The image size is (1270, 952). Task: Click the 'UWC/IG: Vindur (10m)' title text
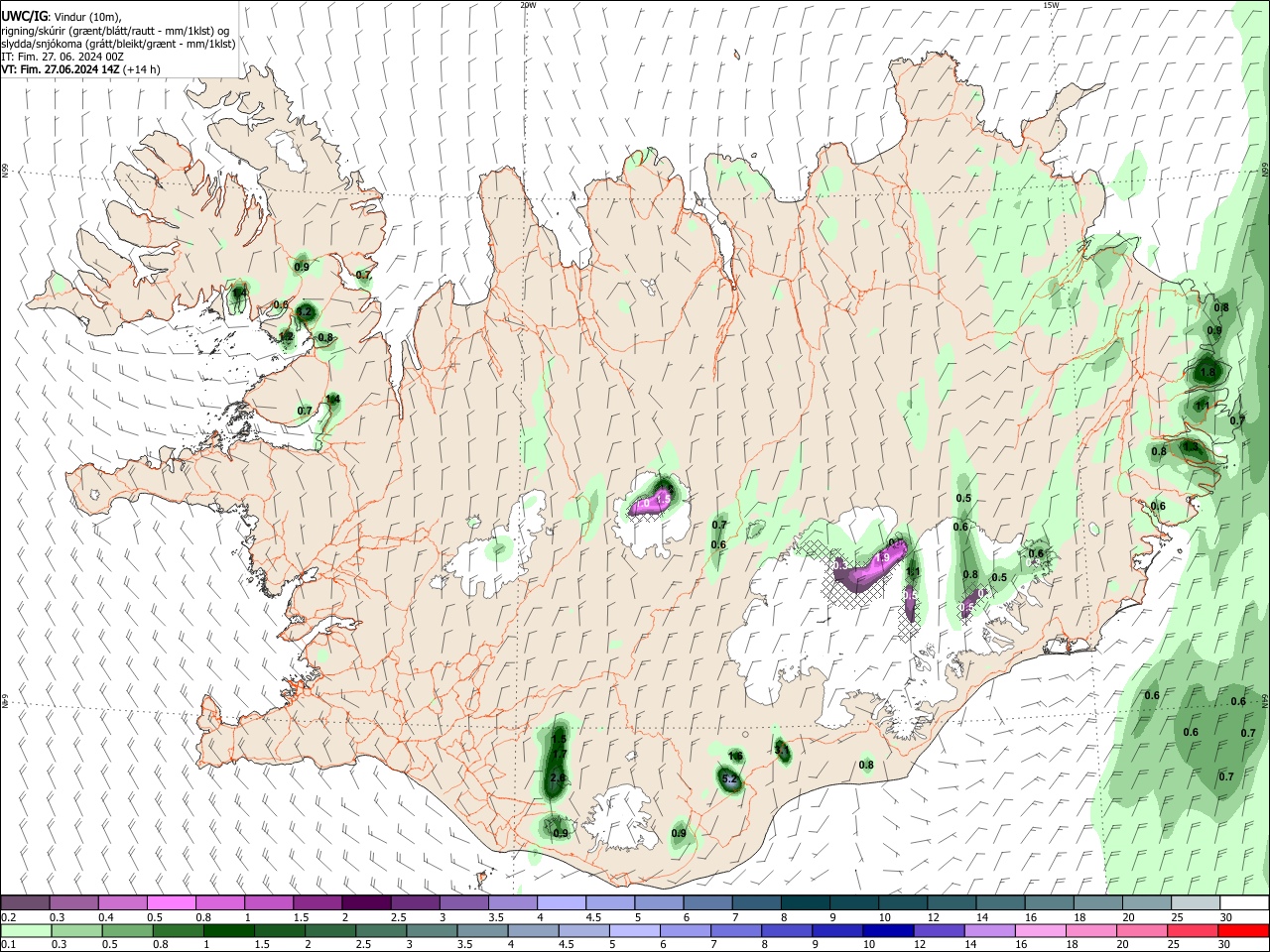[61, 16]
